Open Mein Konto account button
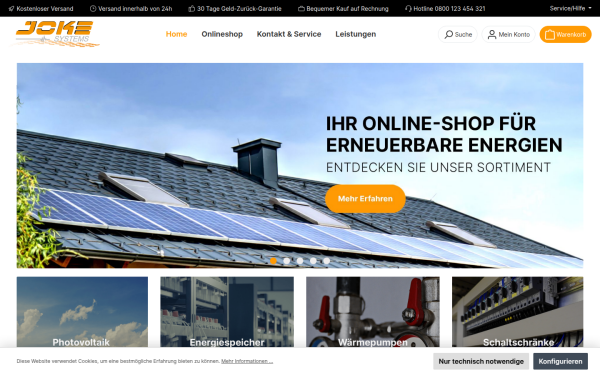This screenshot has width=600, height=375. click(509, 34)
